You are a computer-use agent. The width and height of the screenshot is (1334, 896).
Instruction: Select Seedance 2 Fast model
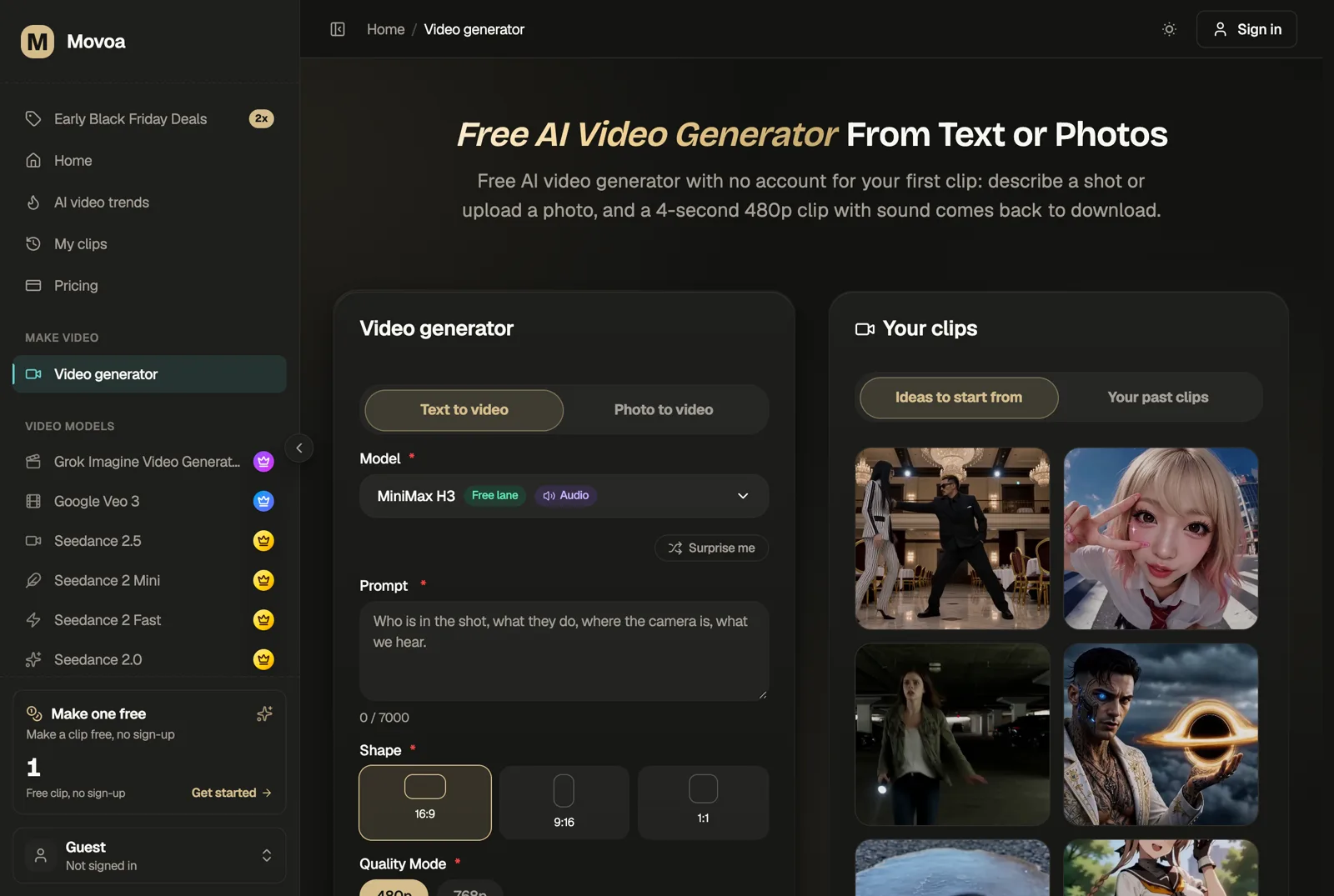point(149,620)
